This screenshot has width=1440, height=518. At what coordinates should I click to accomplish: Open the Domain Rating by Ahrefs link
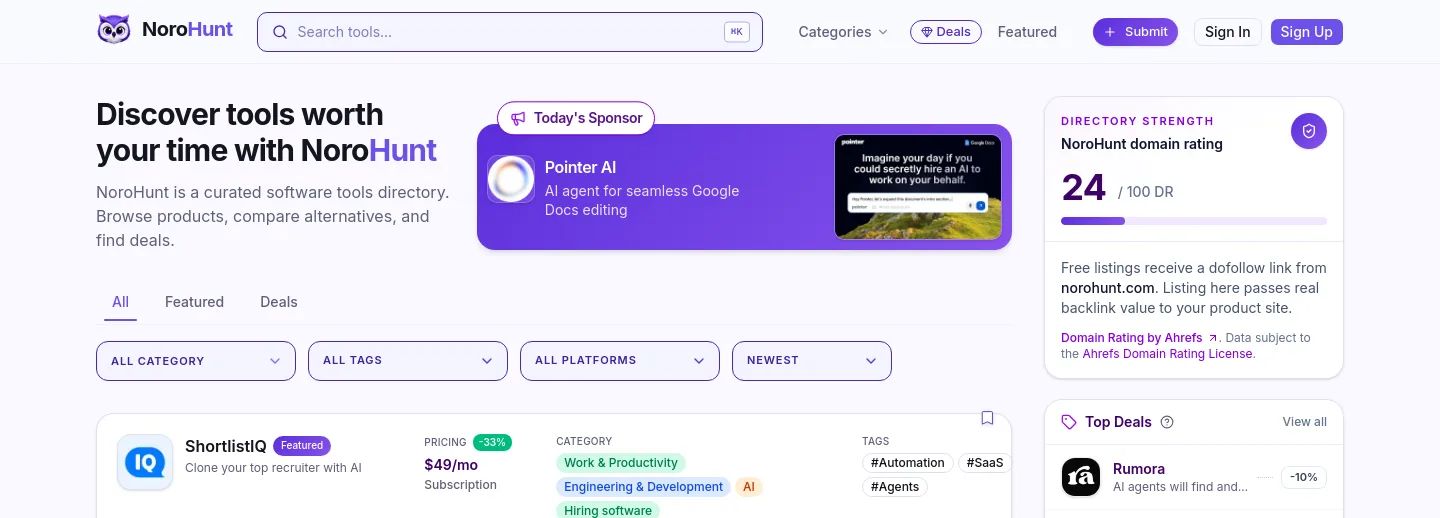[1139, 338]
